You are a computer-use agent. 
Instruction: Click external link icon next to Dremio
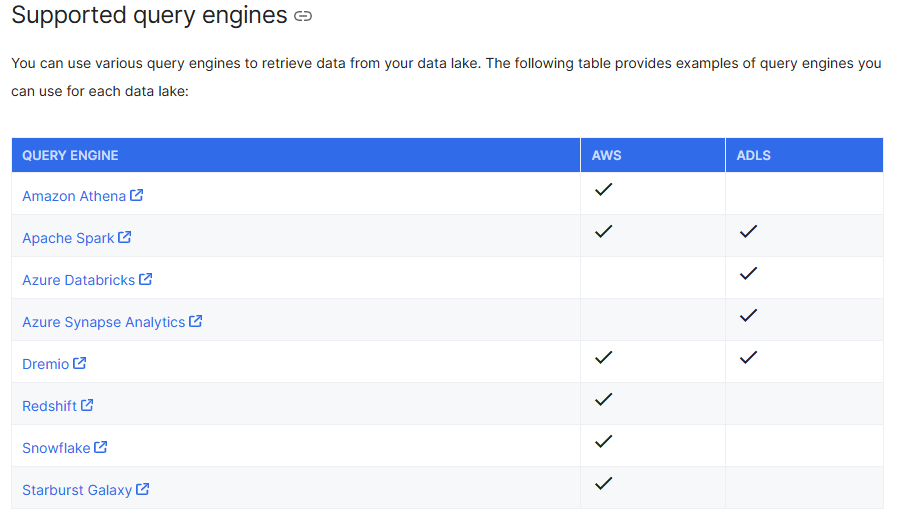(x=80, y=364)
